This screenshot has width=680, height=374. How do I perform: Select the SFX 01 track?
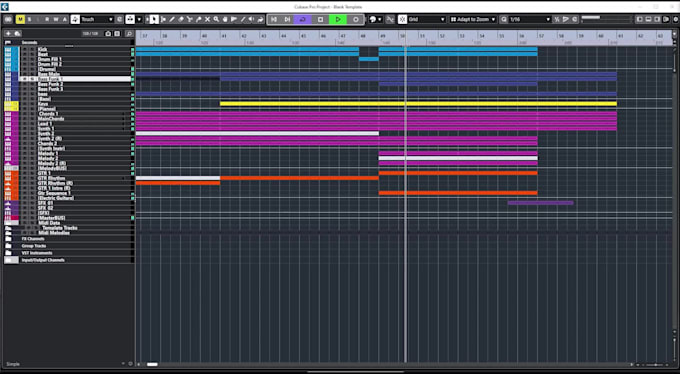(45, 203)
